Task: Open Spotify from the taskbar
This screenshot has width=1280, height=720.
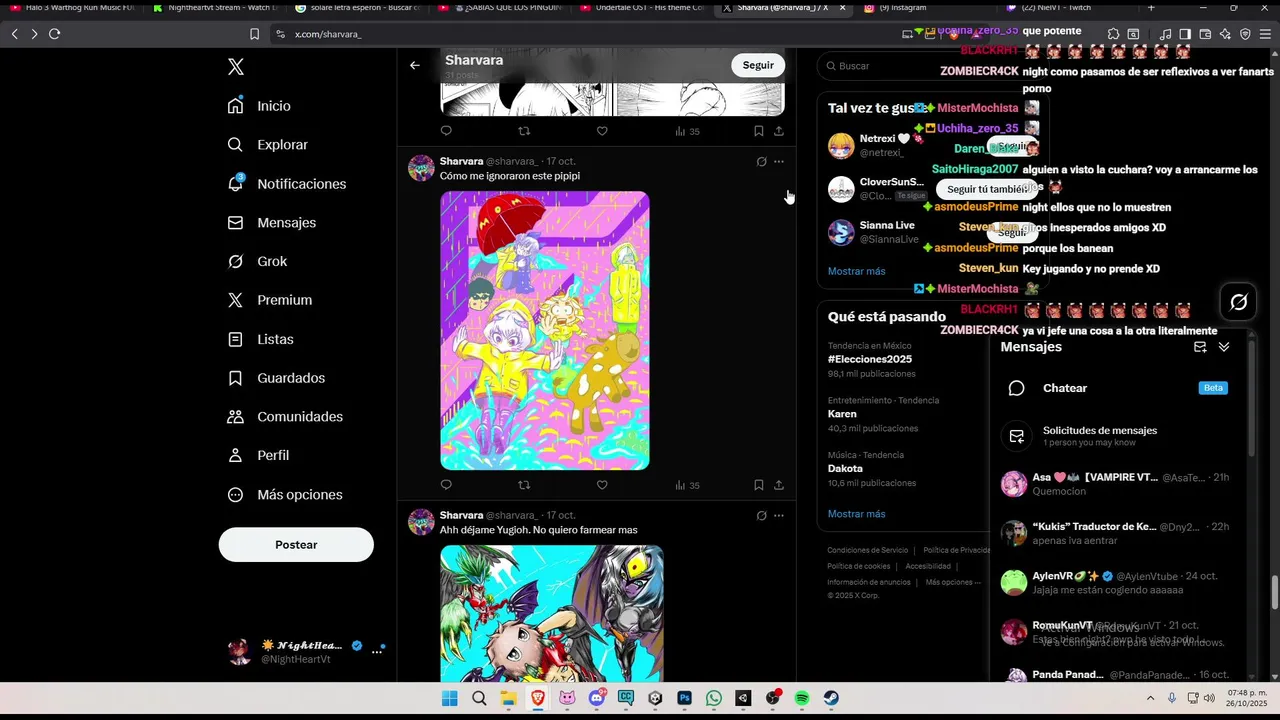Action: [x=802, y=698]
